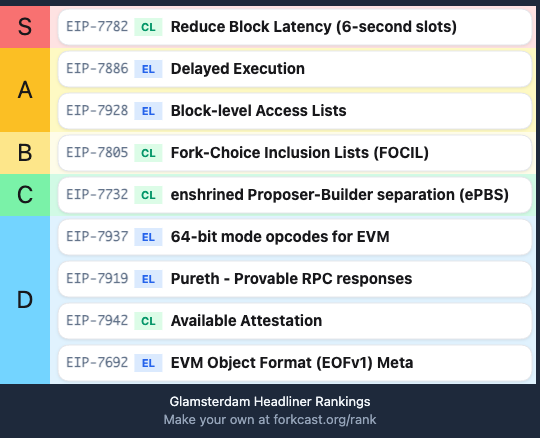The height and width of the screenshot is (438, 540).
Task: Click the EIP-7732 number text
Action: point(97,195)
